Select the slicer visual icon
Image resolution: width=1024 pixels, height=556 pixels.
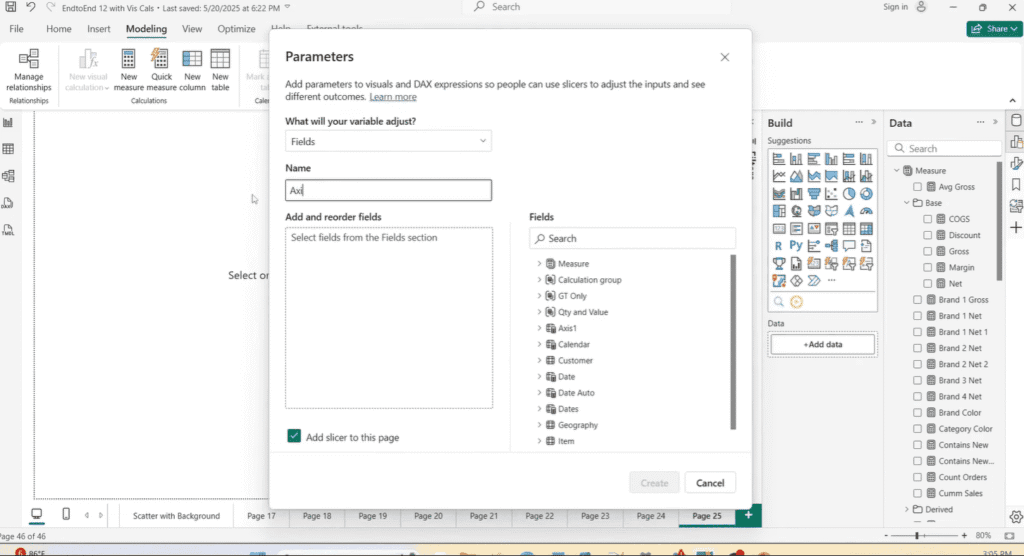[831, 229]
